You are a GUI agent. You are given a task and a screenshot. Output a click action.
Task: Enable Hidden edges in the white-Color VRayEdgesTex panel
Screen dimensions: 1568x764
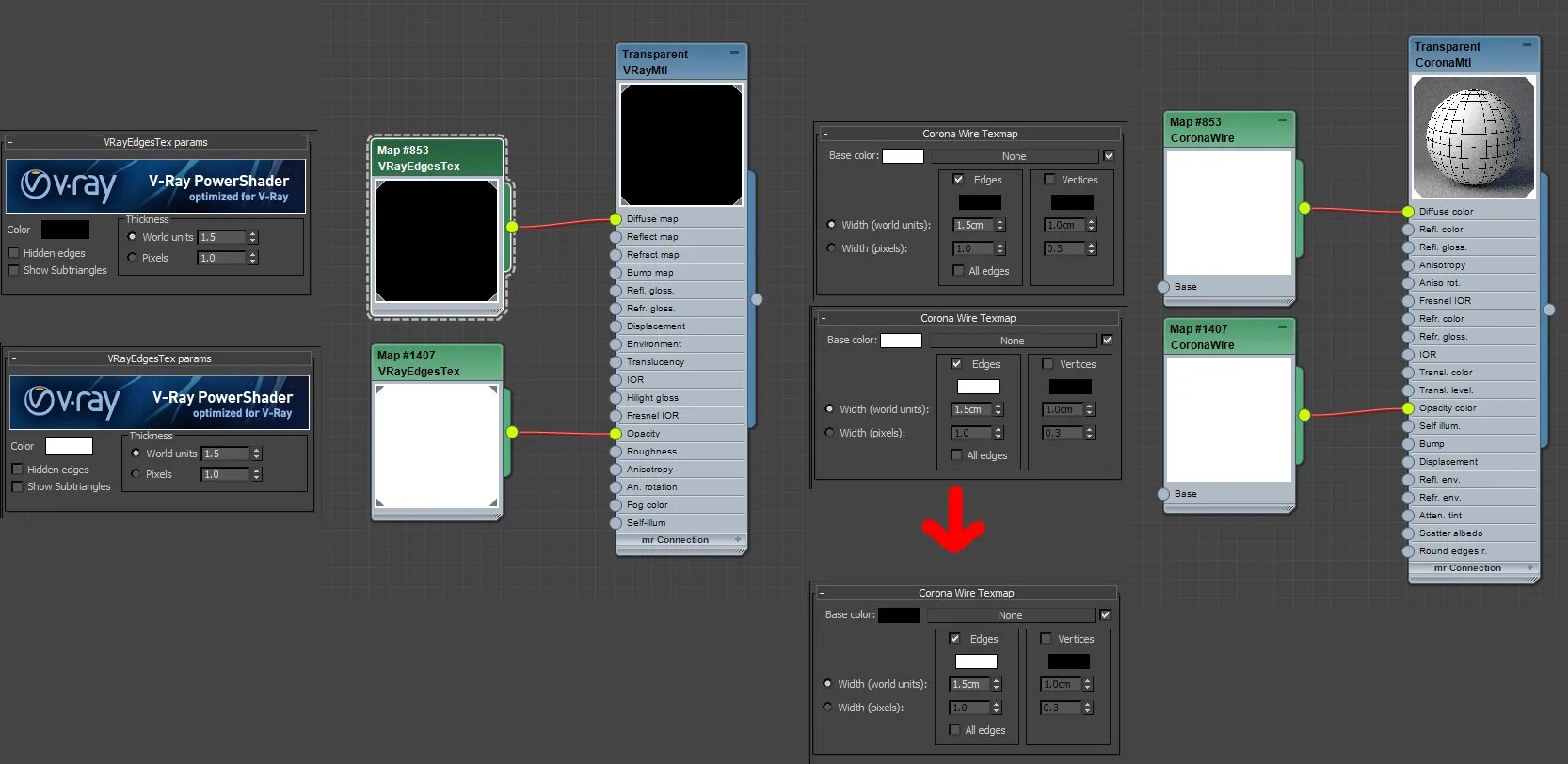(17, 470)
